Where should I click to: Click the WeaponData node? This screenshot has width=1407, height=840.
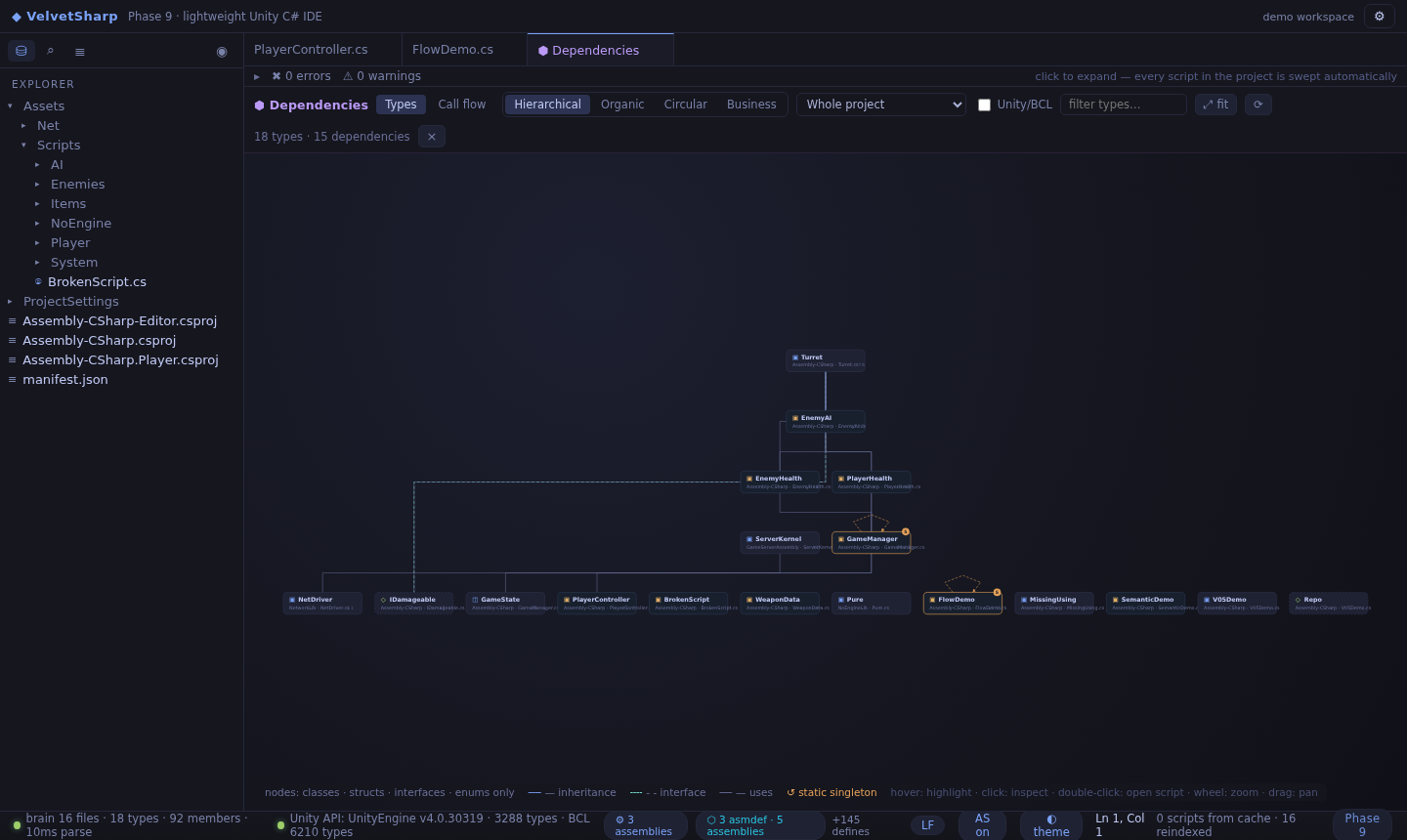pos(780,604)
